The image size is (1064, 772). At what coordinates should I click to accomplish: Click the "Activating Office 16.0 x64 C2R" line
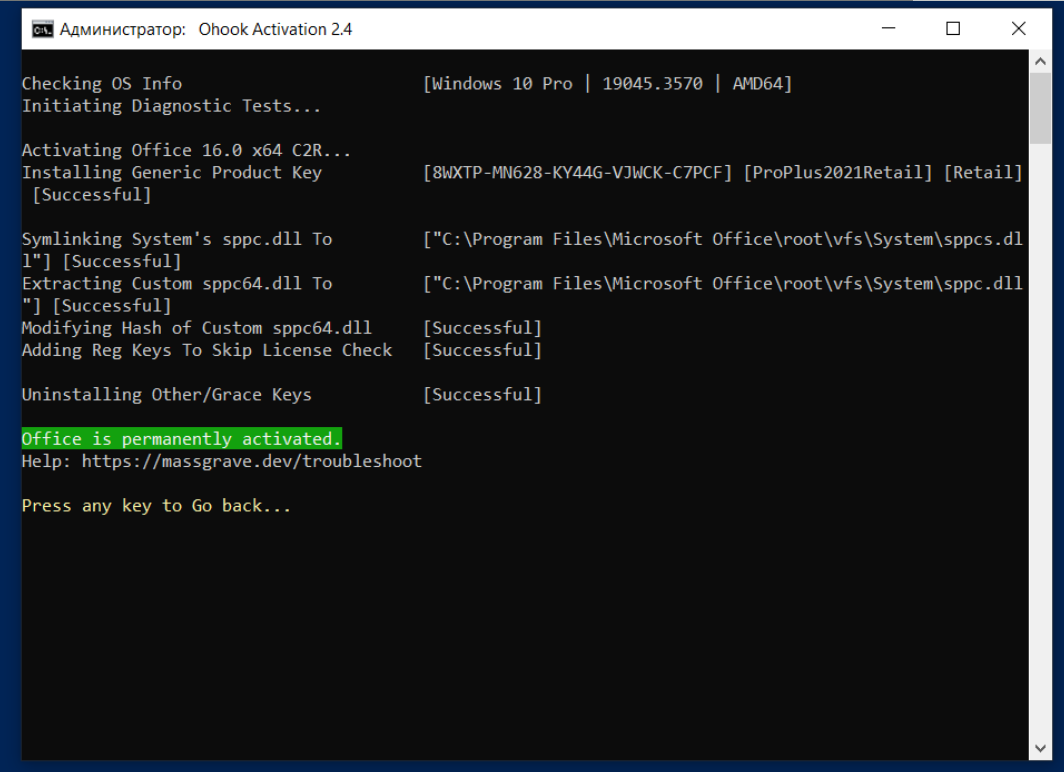(x=186, y=150)
